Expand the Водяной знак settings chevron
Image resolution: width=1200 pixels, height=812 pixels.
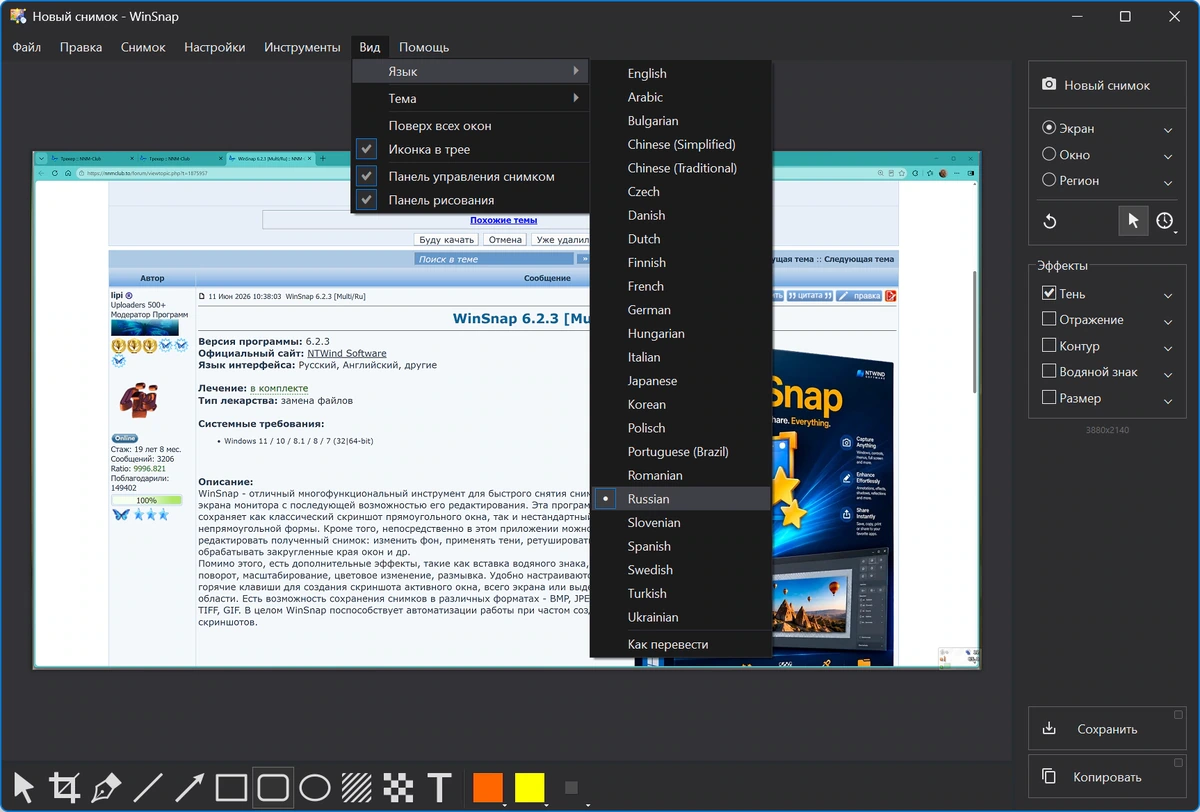click(1168, 374)
